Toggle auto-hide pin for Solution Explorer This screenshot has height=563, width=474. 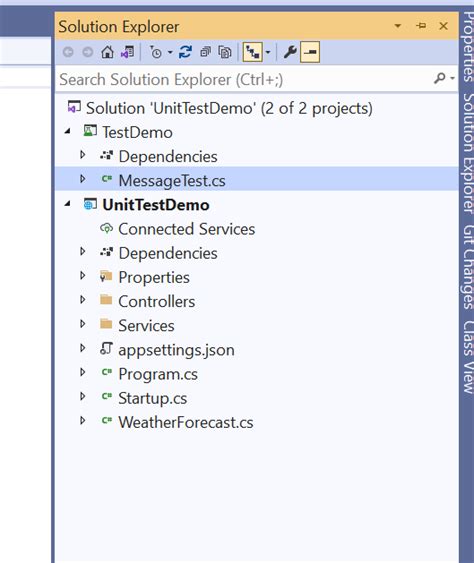click(422, 26)
